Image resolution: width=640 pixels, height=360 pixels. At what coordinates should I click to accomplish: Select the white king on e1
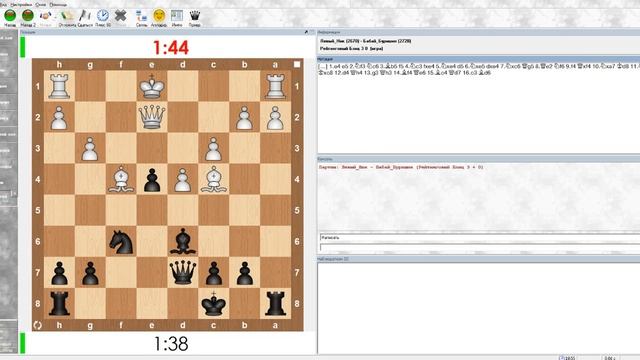152,86
